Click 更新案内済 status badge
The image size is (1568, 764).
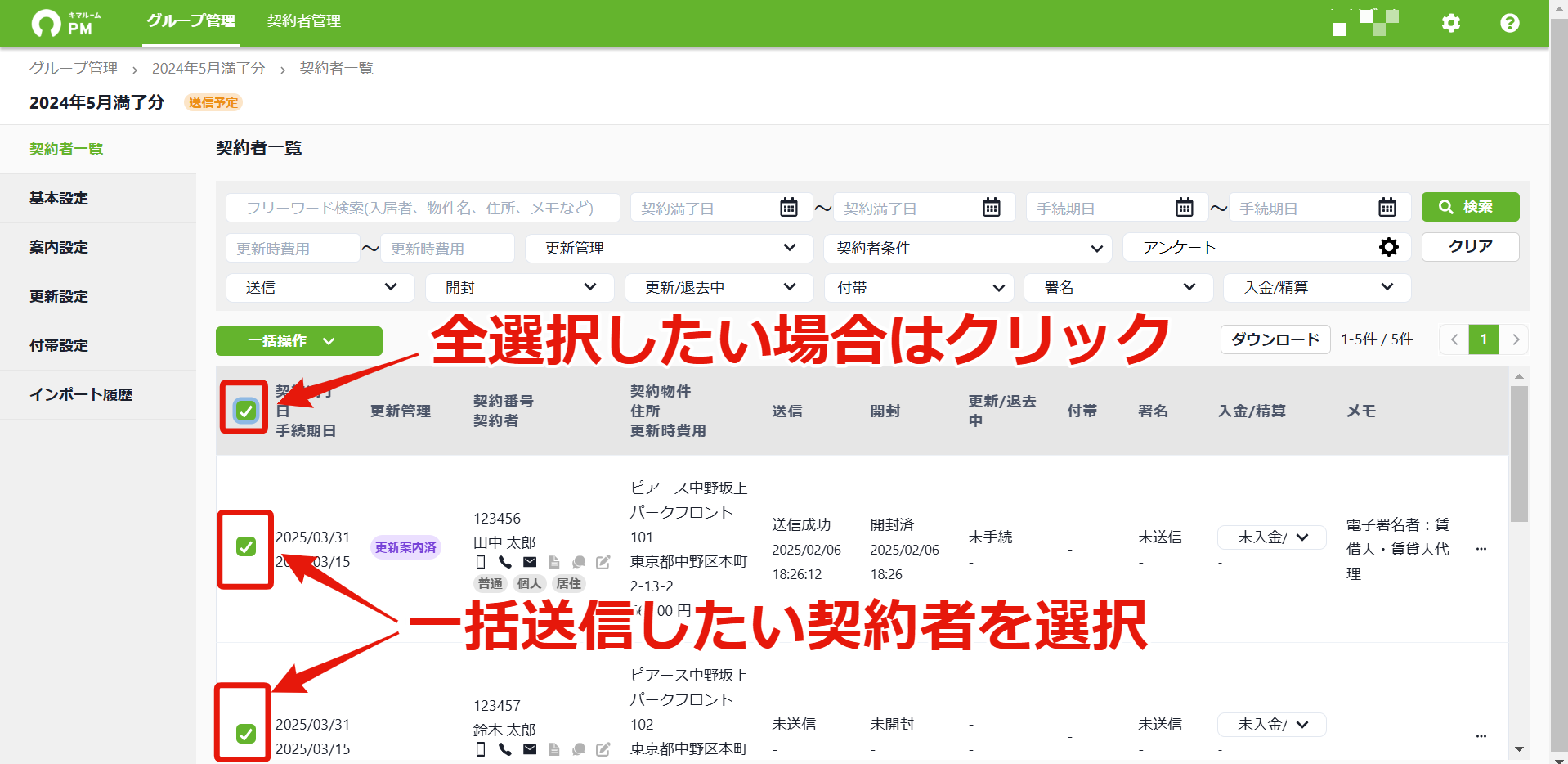405,547
